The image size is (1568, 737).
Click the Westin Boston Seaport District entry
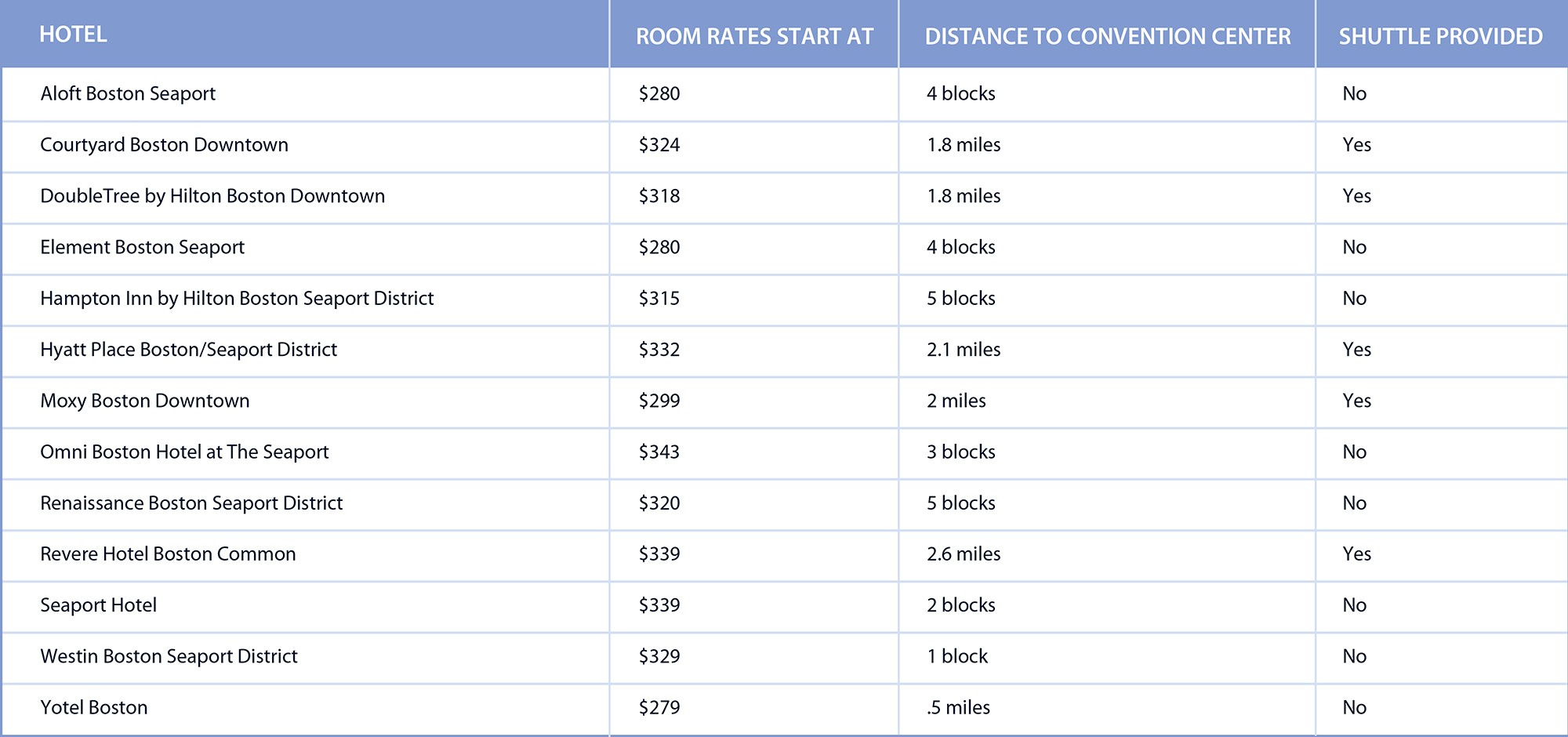coord(169,656)
